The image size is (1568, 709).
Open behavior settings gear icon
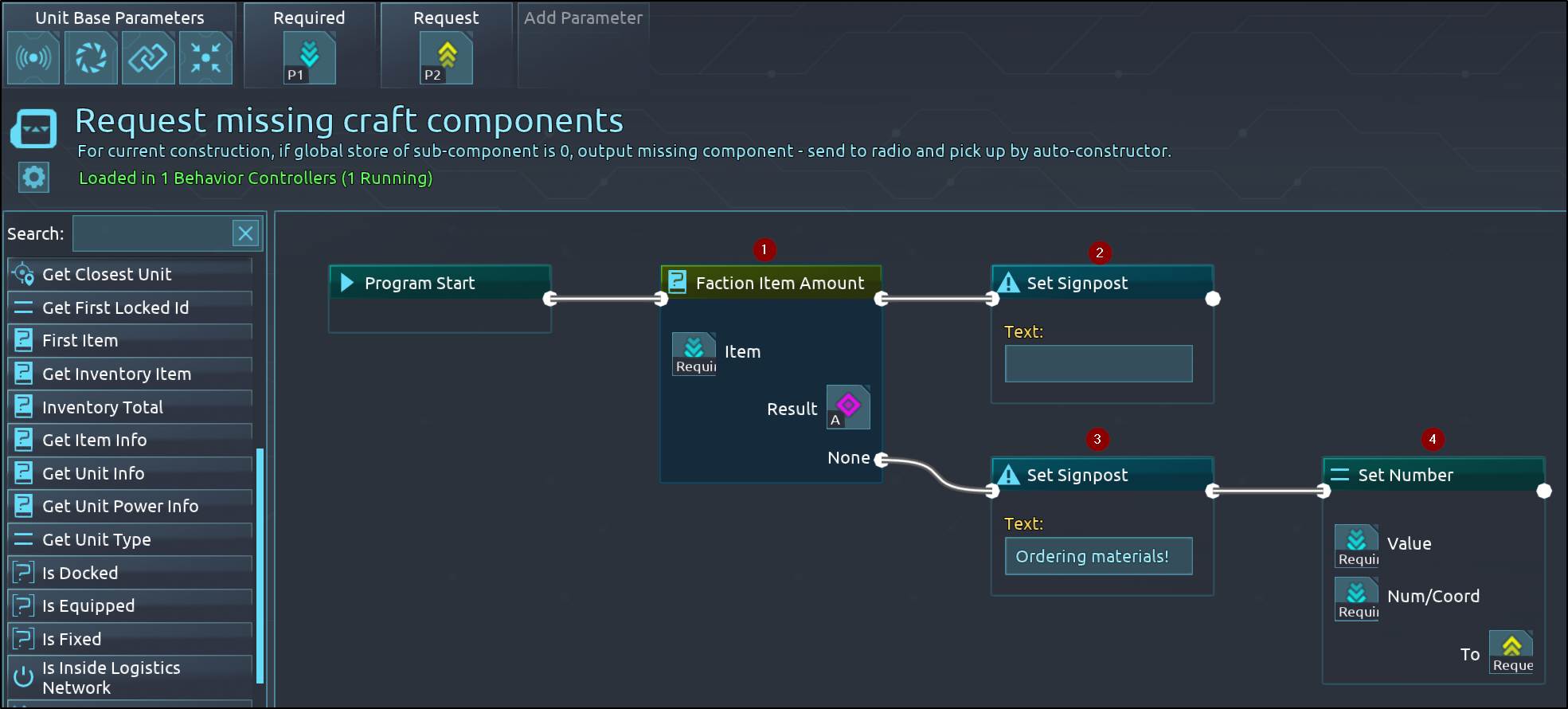coord(33,177)
